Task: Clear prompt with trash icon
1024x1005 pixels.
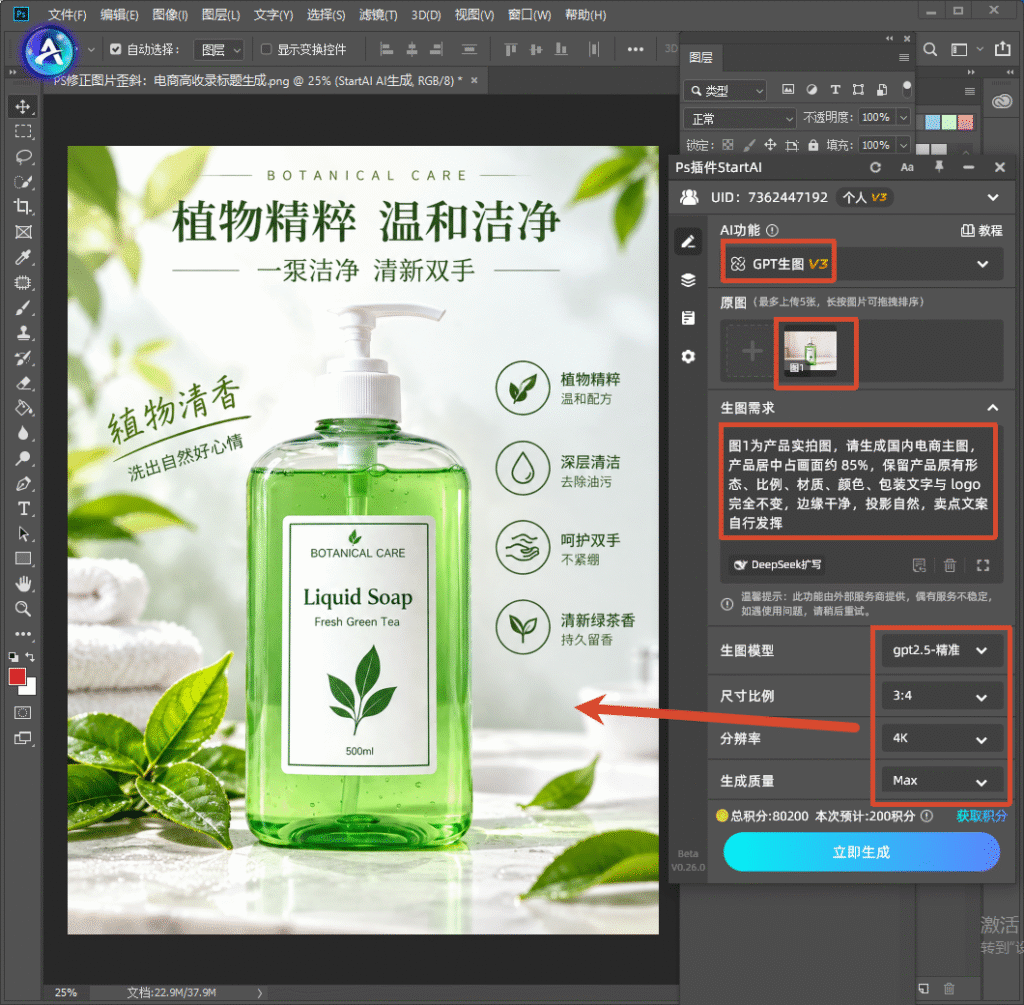Action: point(950,566)
